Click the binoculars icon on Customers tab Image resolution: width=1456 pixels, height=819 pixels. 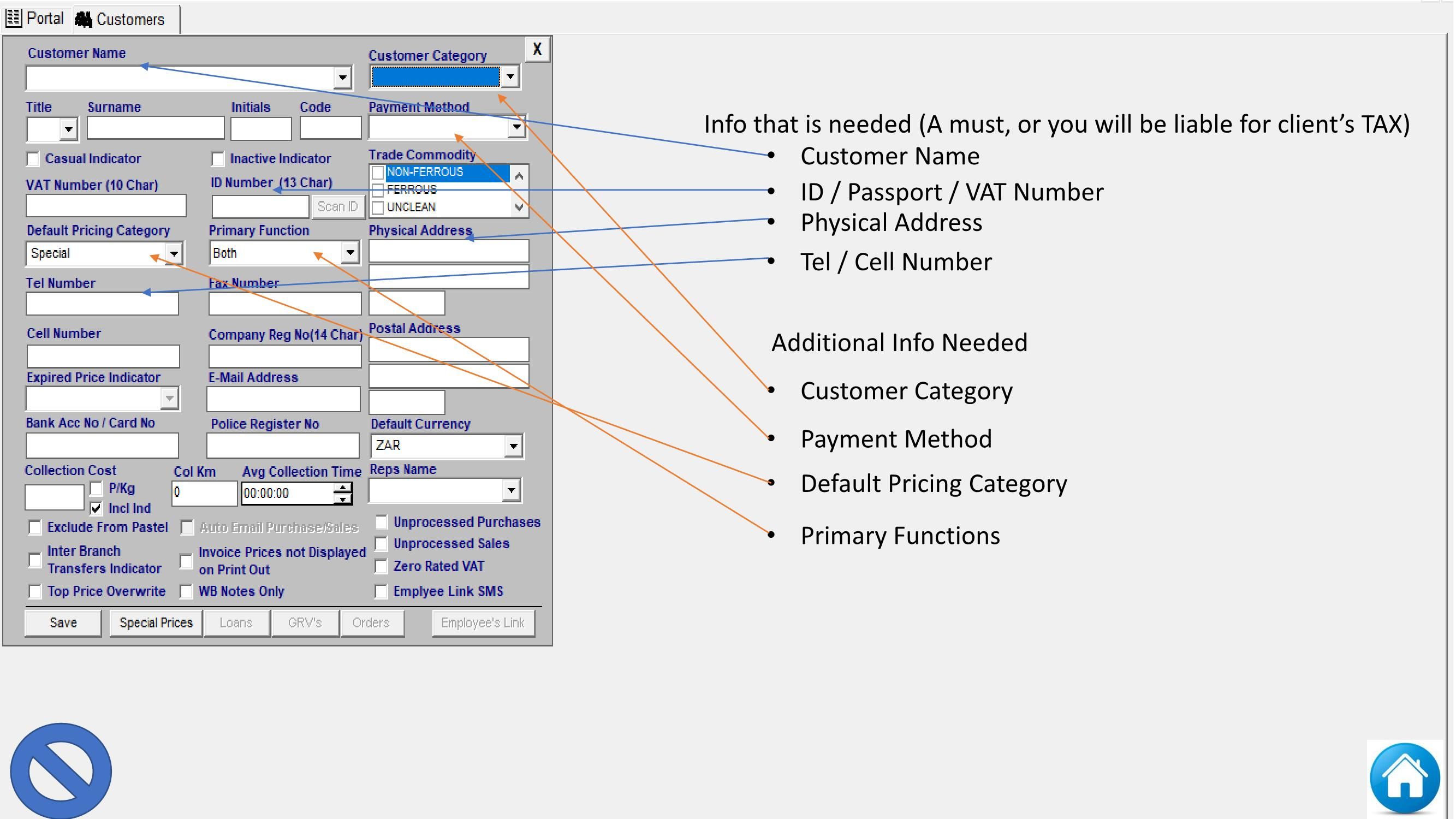(x=84, y=19)
